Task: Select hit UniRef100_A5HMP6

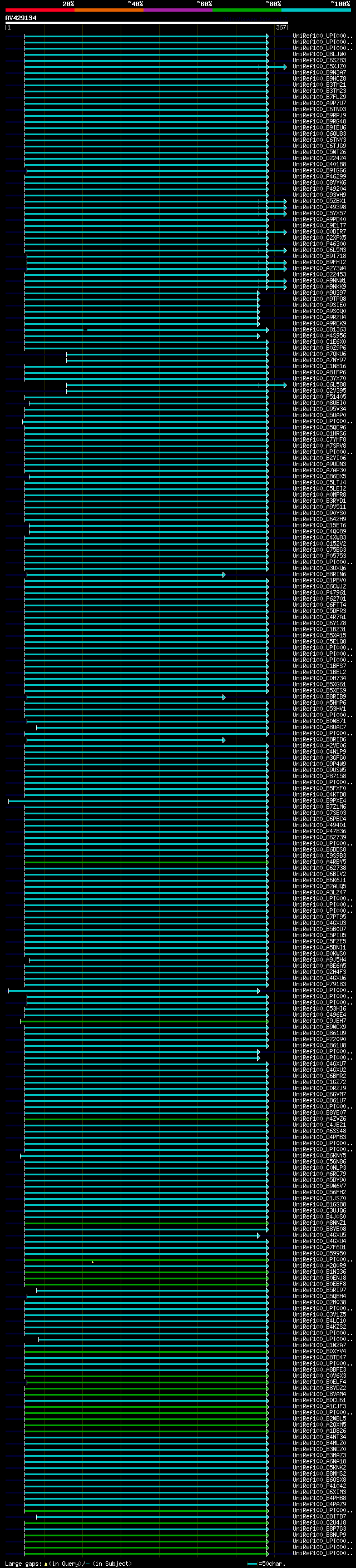Action: tap(319, 703)
